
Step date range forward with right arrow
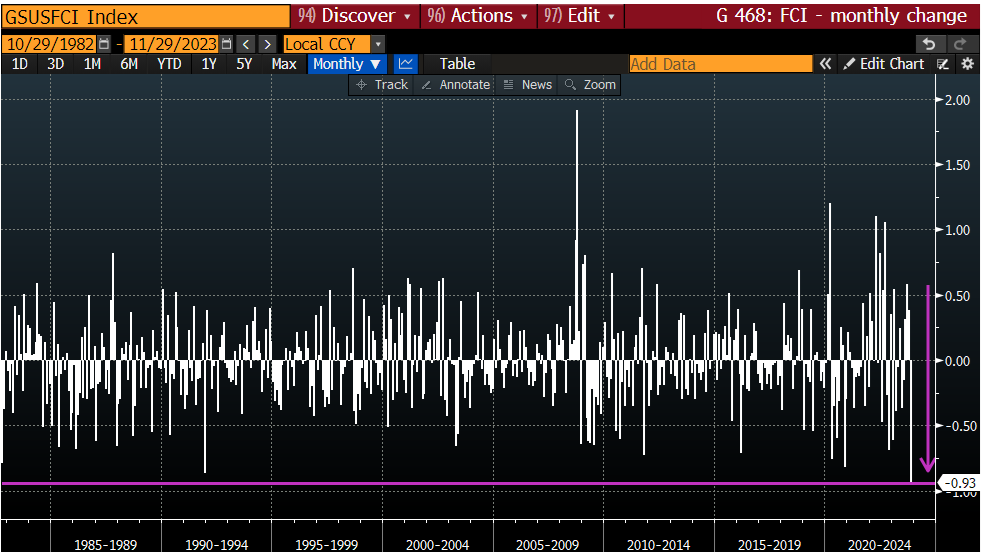(268, 44)
